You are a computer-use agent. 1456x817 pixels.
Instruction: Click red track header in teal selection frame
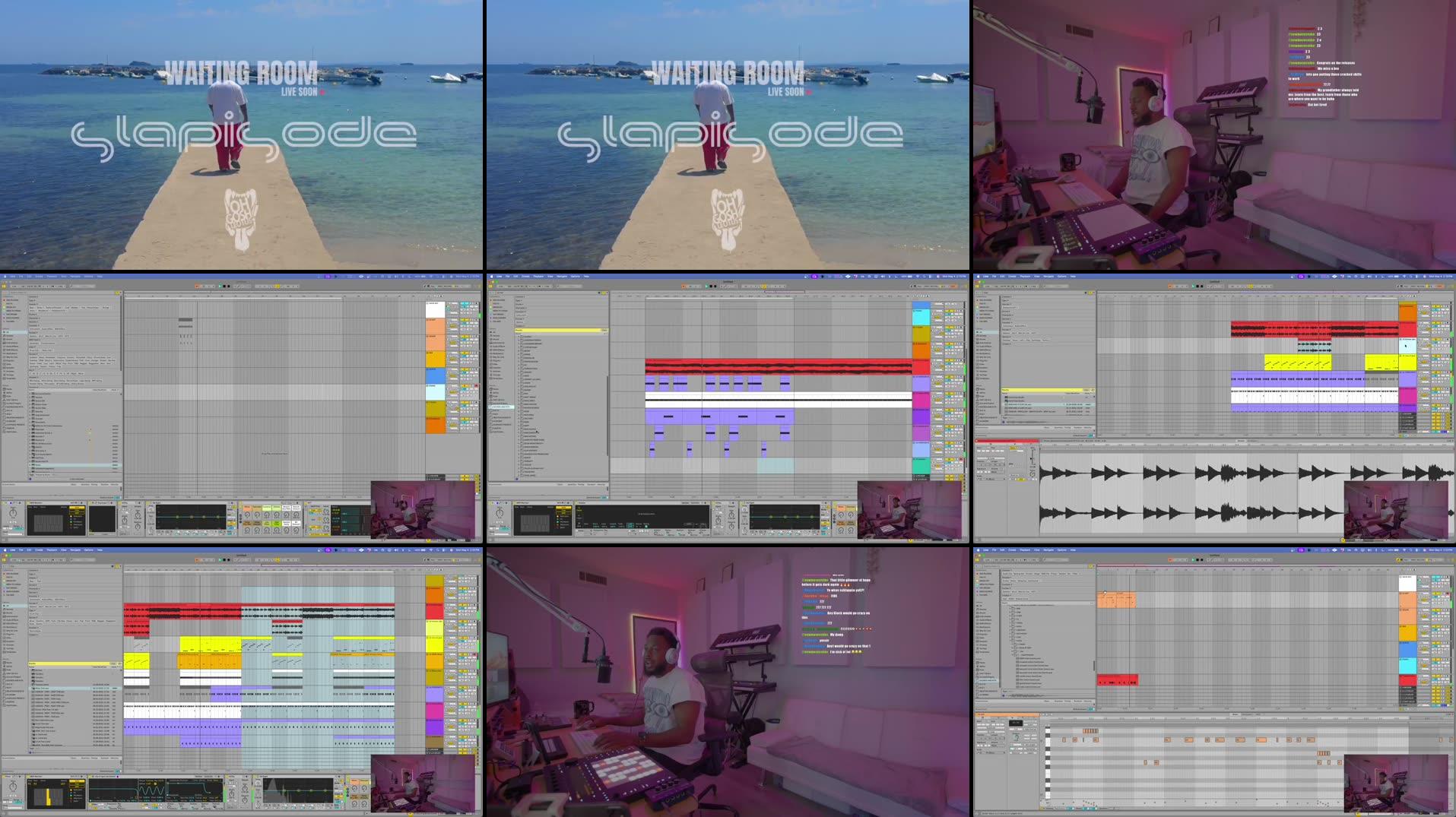[434, 612]
